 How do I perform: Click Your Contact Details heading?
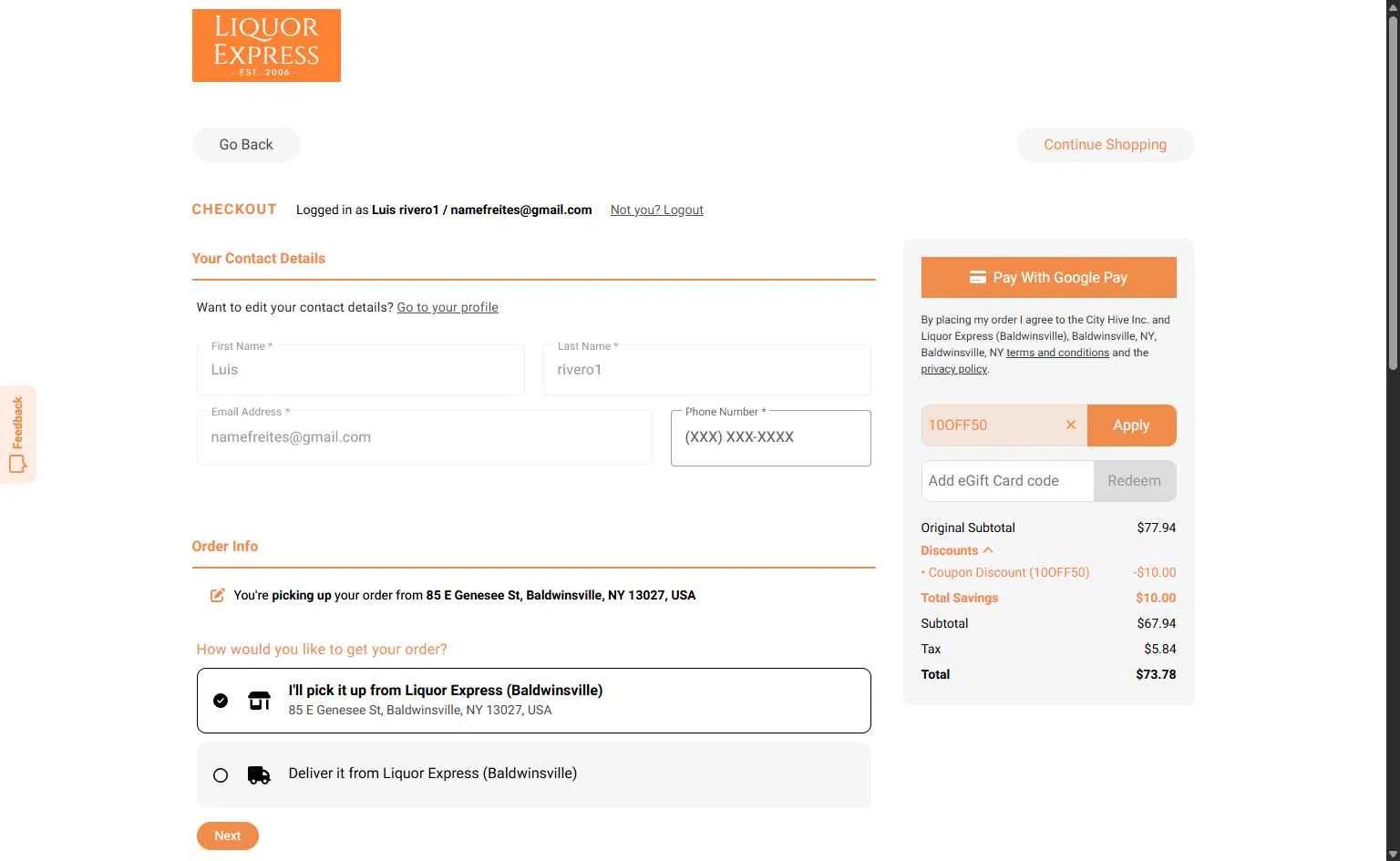pyautogui.click(x=258, y=258)
